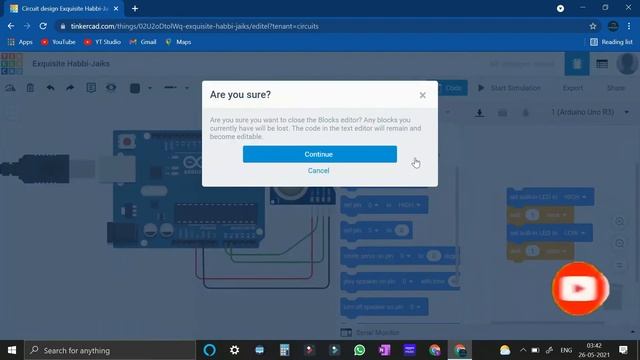Image resolution: width=640 pixels, height=360 pixels.
Task: Open the YT Studio bookmark
Action: click(102, 42)
